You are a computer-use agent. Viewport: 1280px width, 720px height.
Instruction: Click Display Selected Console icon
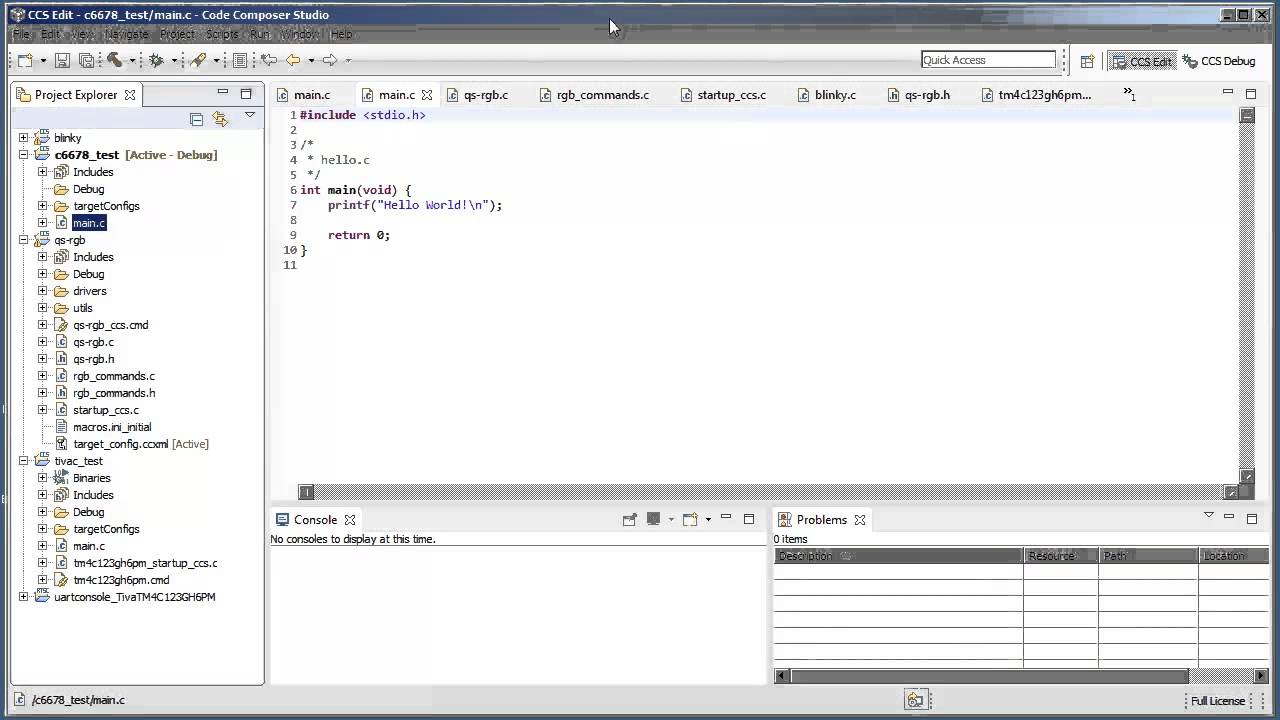[654, 519]
